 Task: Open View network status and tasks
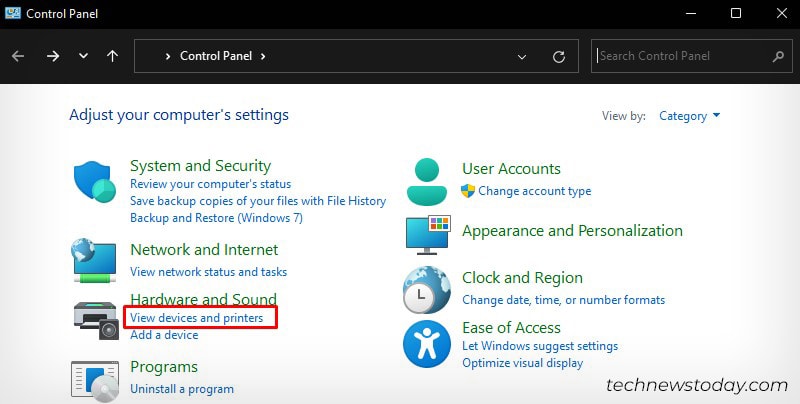click(x=209, y=271)
